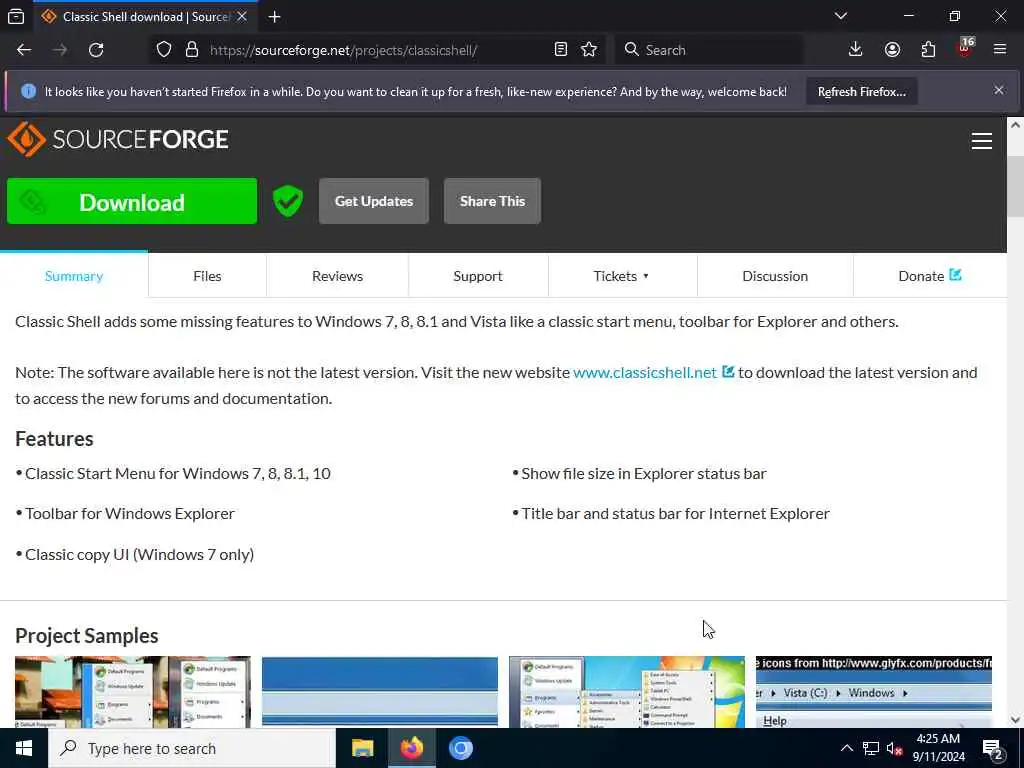Bookmark this page with the star icon
1024x768 pixels.
tap(589, 50)
